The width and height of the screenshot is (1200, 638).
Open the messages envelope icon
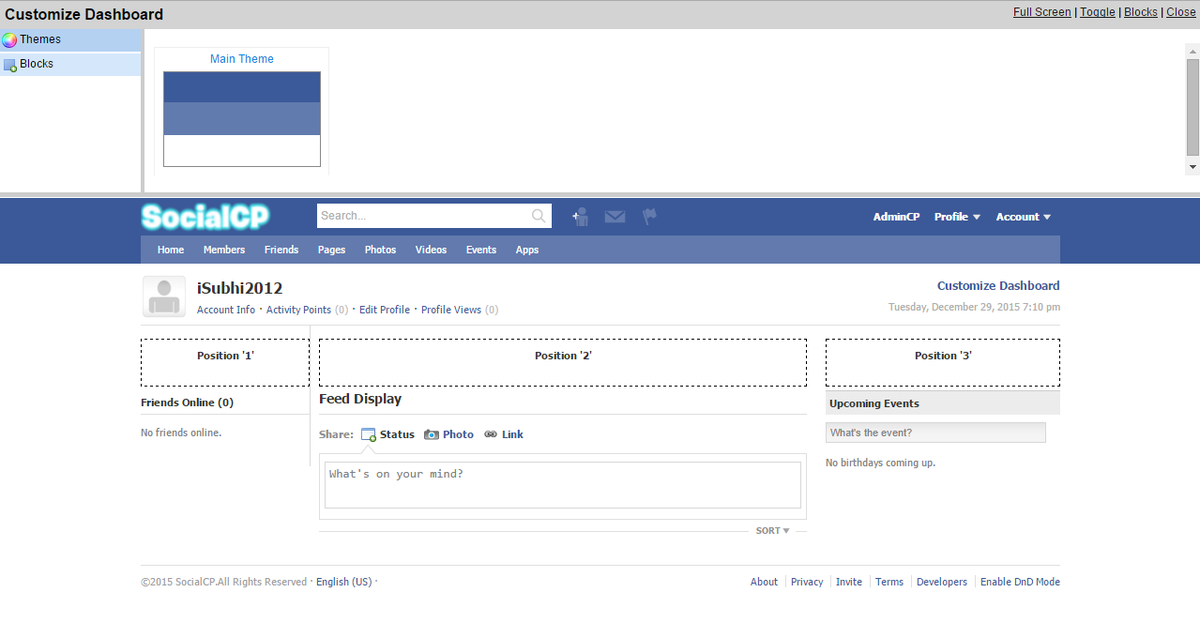[x=614, y=216]
